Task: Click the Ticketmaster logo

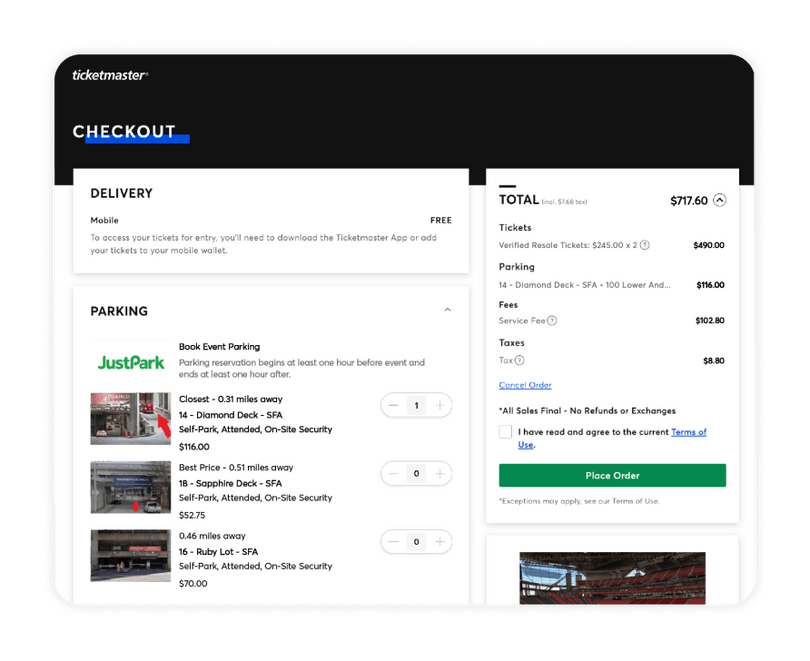Action: pos(110,75)
